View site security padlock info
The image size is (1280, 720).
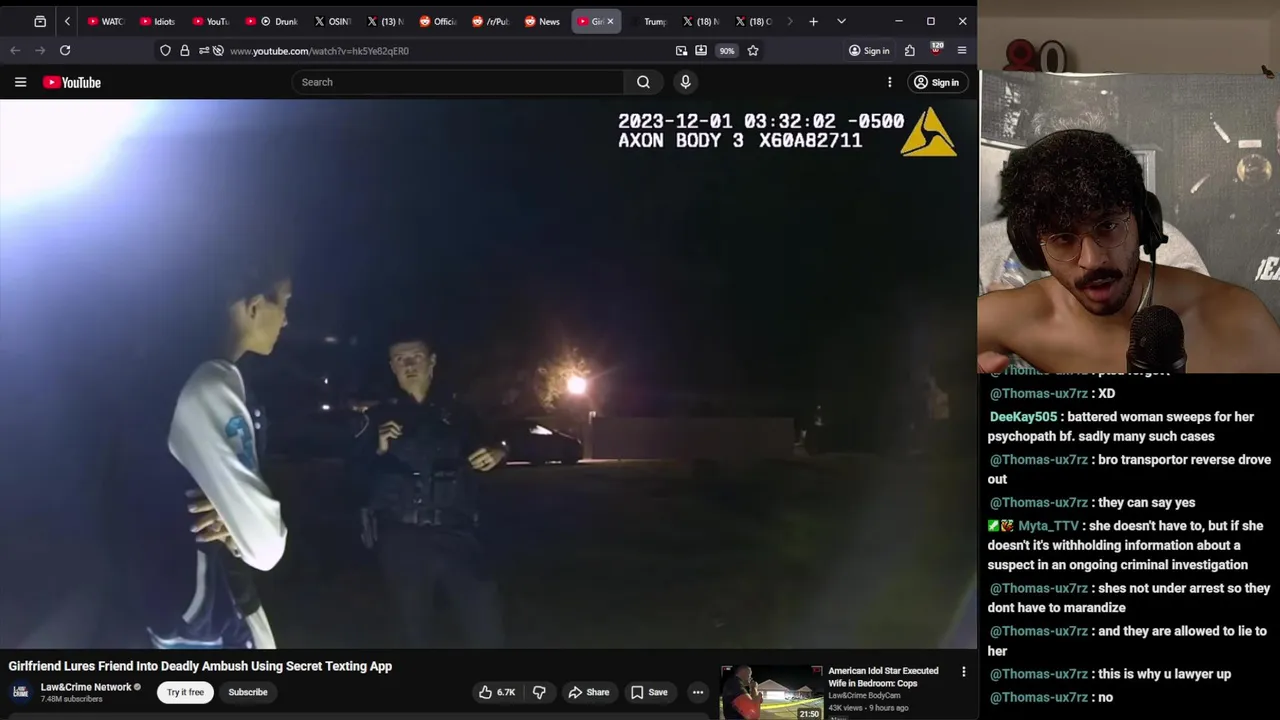tap(185, 50)
